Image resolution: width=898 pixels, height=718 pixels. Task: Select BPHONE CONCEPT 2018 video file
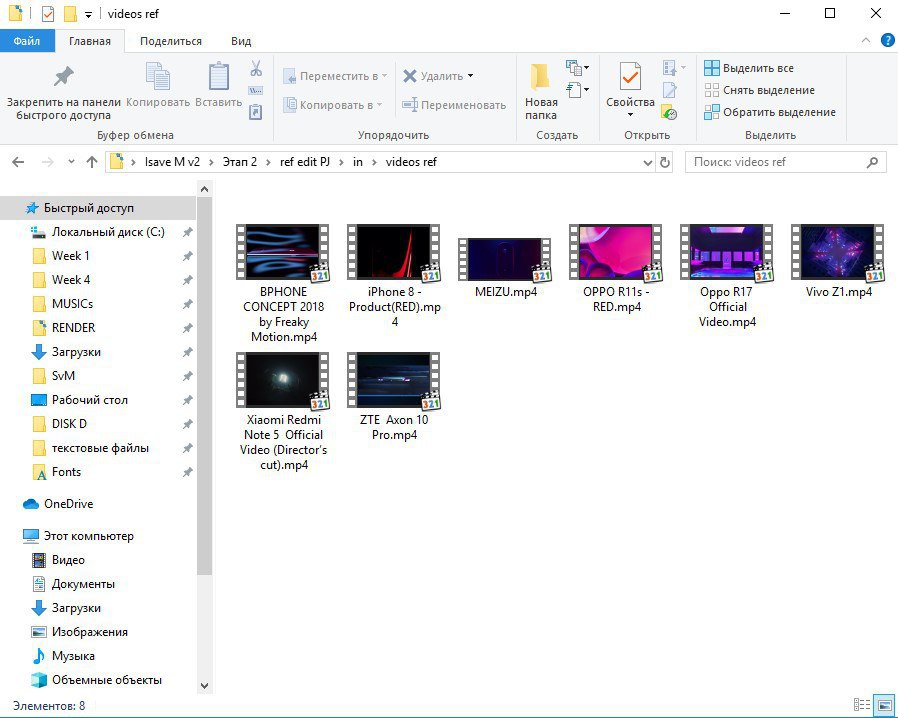tap(283, 284)
